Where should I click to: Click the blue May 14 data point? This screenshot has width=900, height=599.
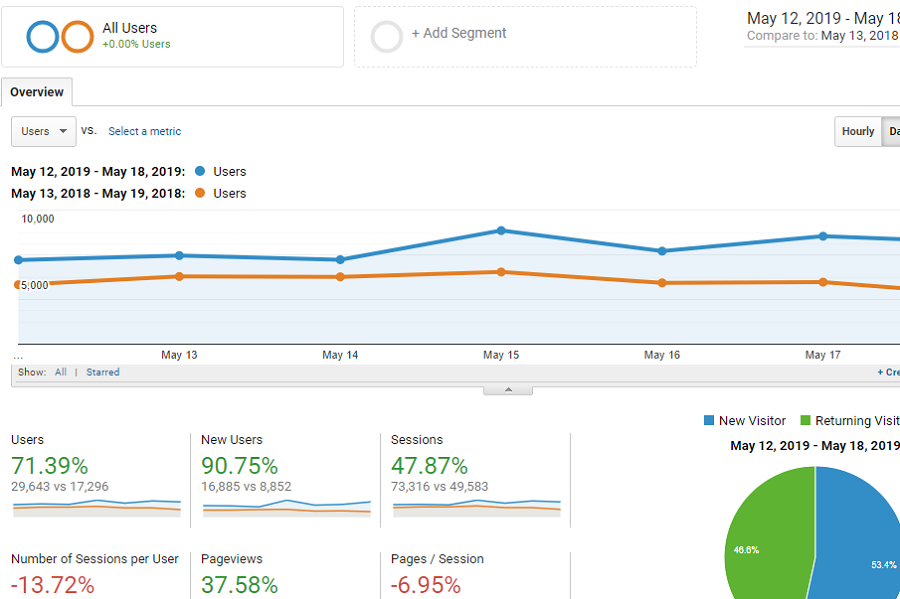click(340, 259)
